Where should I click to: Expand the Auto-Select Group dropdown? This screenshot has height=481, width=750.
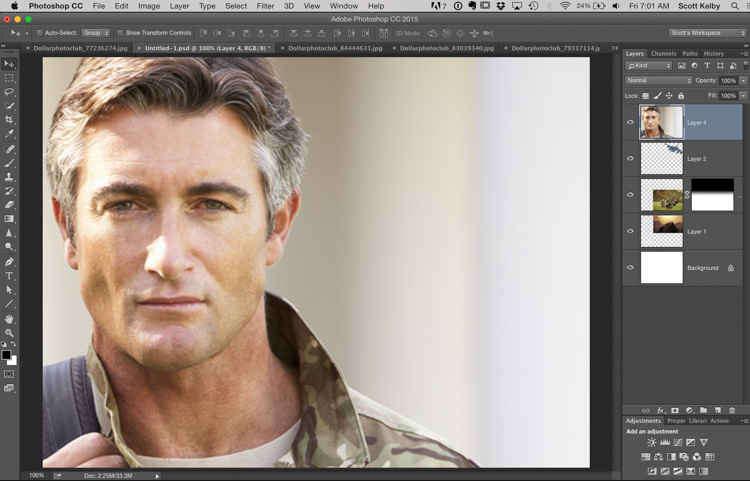[x=96, y=33]
